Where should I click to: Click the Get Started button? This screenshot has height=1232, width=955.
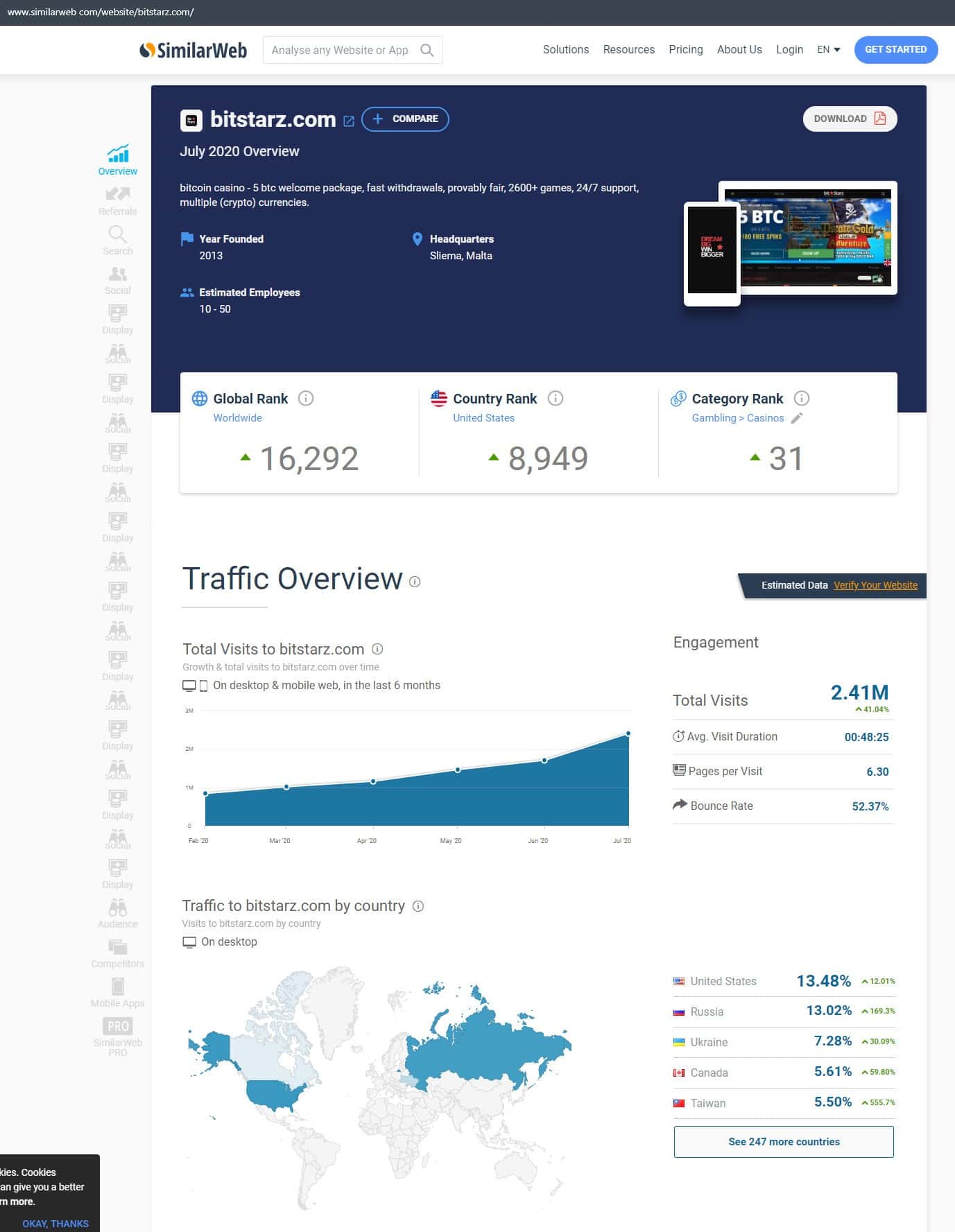click(x=896, y=50)
